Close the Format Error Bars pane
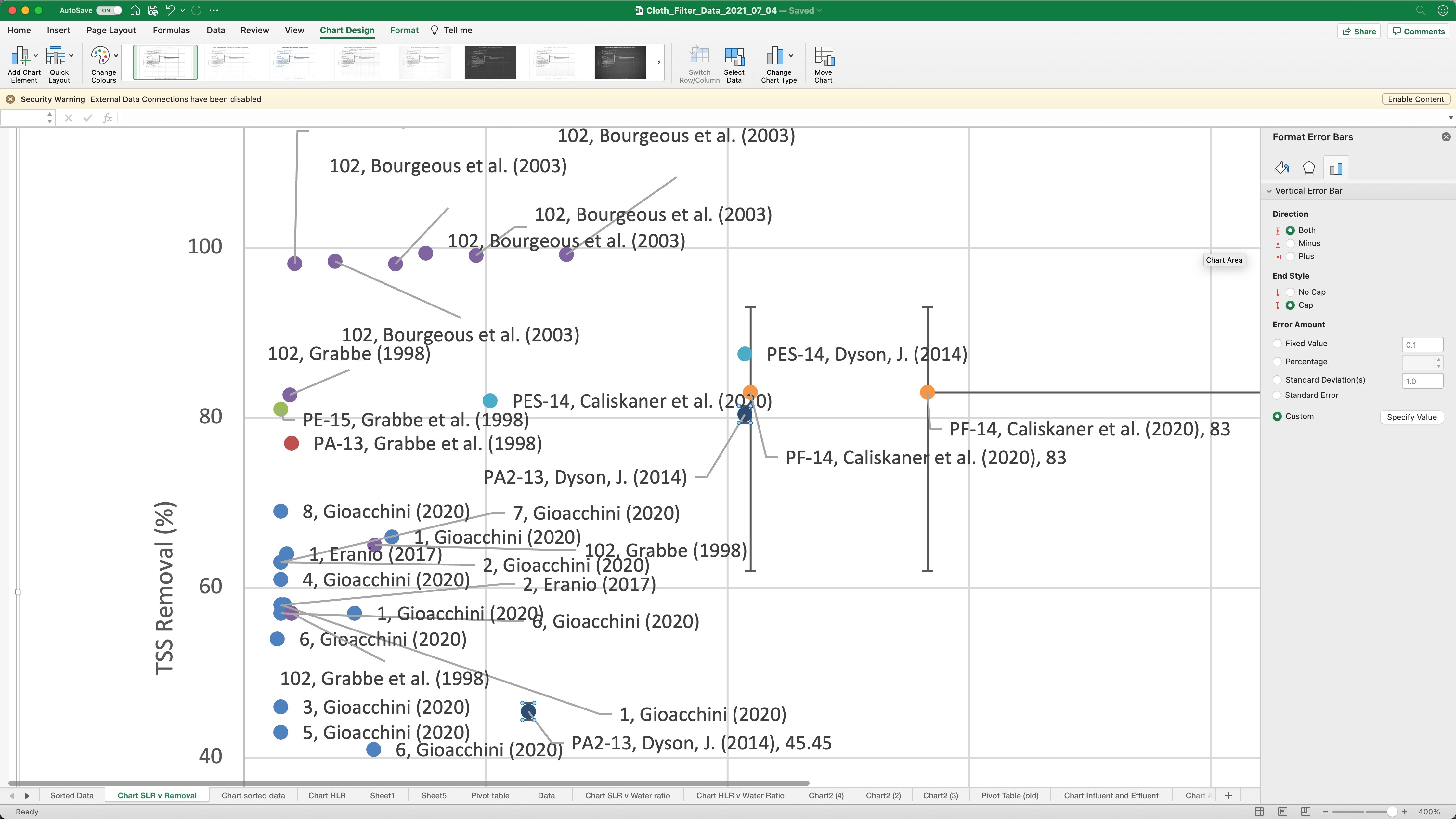The width and height of the screenshot is (1456, 819). point(1446,137)
